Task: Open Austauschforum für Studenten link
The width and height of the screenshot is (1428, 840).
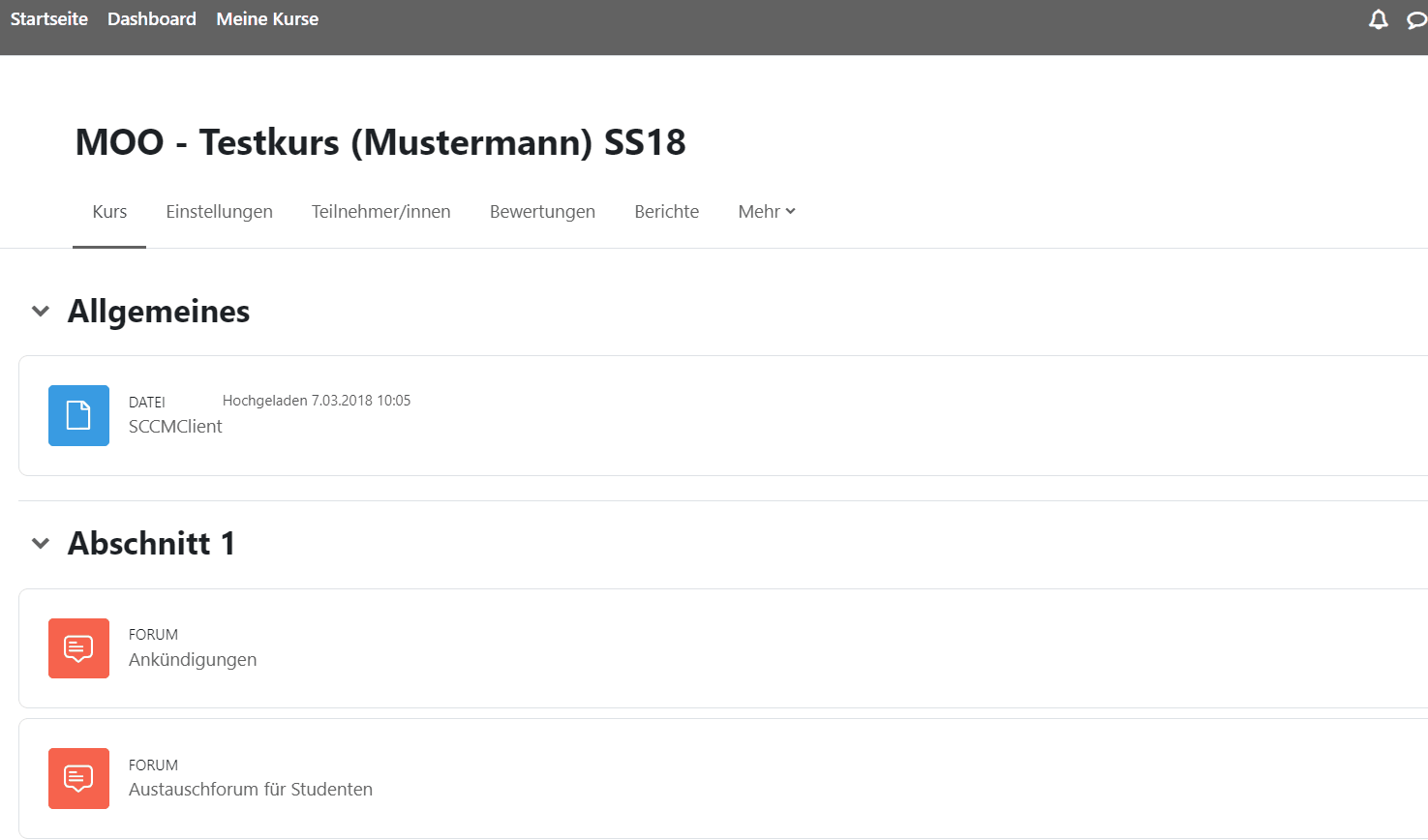Action: (x=251, y=790)
